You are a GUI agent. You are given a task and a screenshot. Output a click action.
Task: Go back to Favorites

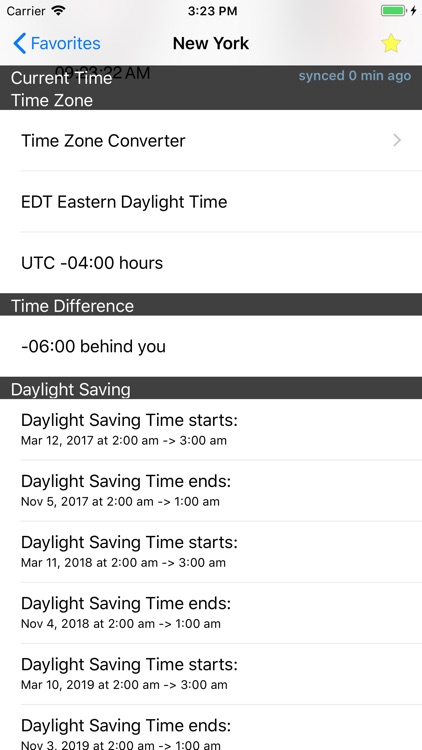(x=56, y=44)
